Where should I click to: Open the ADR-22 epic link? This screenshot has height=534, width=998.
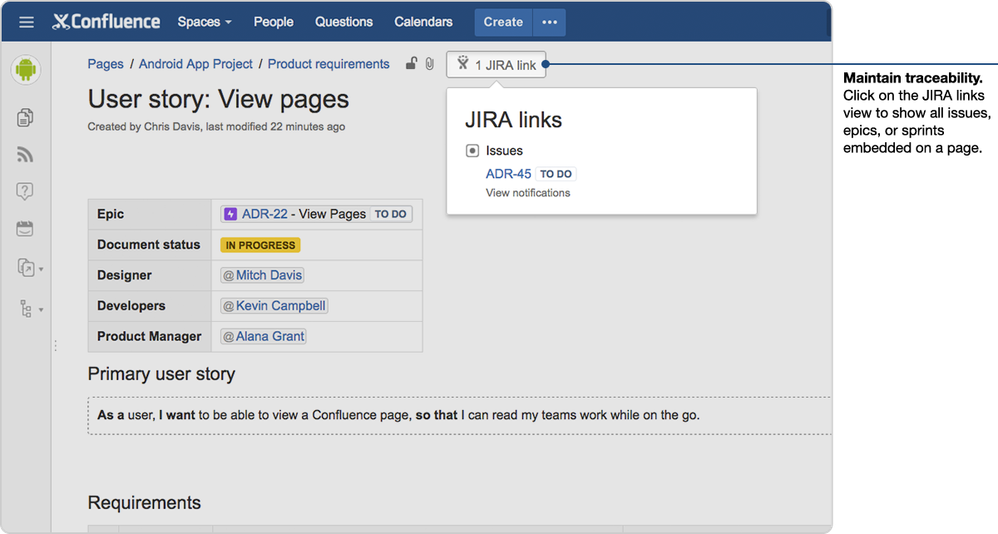click(264, 214)
